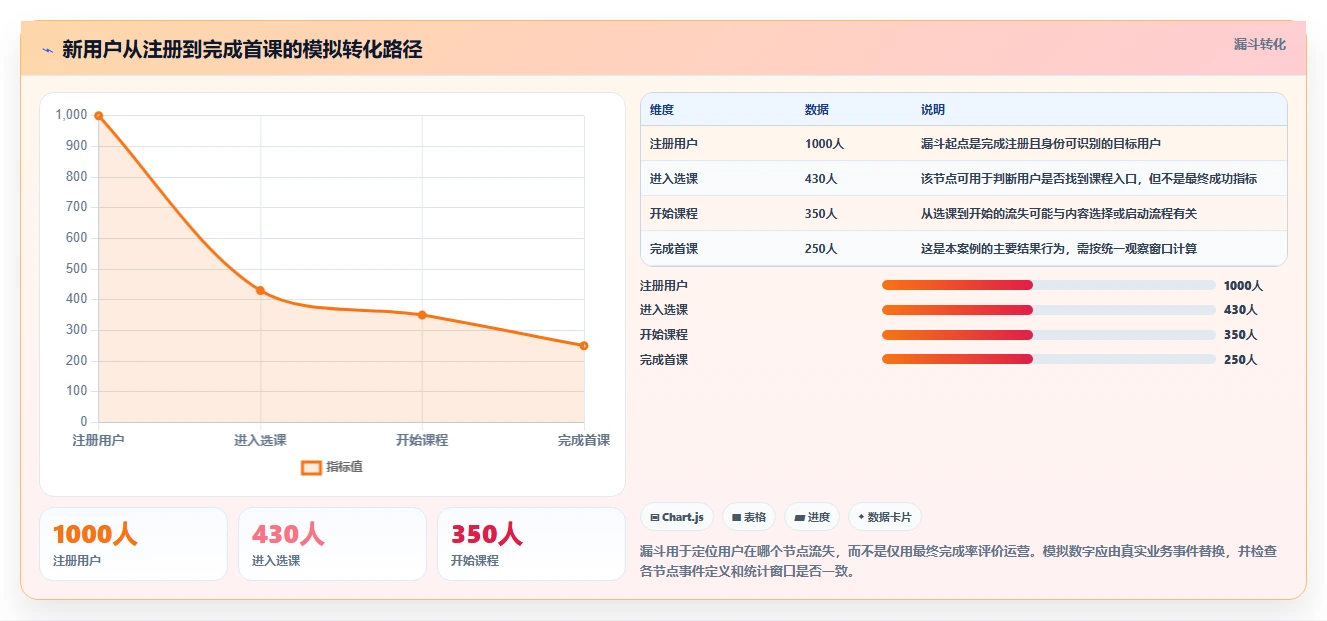Select the title 新用户从注册到完成首课的模拟转化路径
Screen dimensions: 1327x621
click(242, 50)
